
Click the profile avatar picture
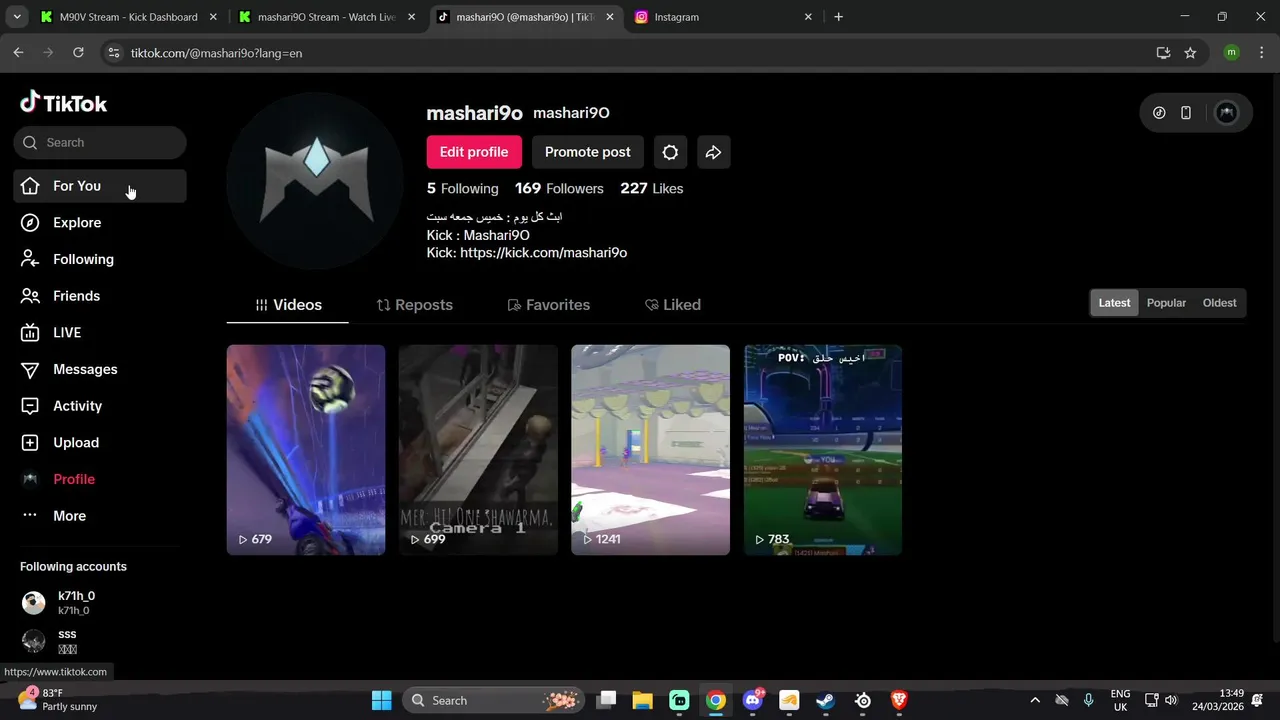(x=316, y=181)
